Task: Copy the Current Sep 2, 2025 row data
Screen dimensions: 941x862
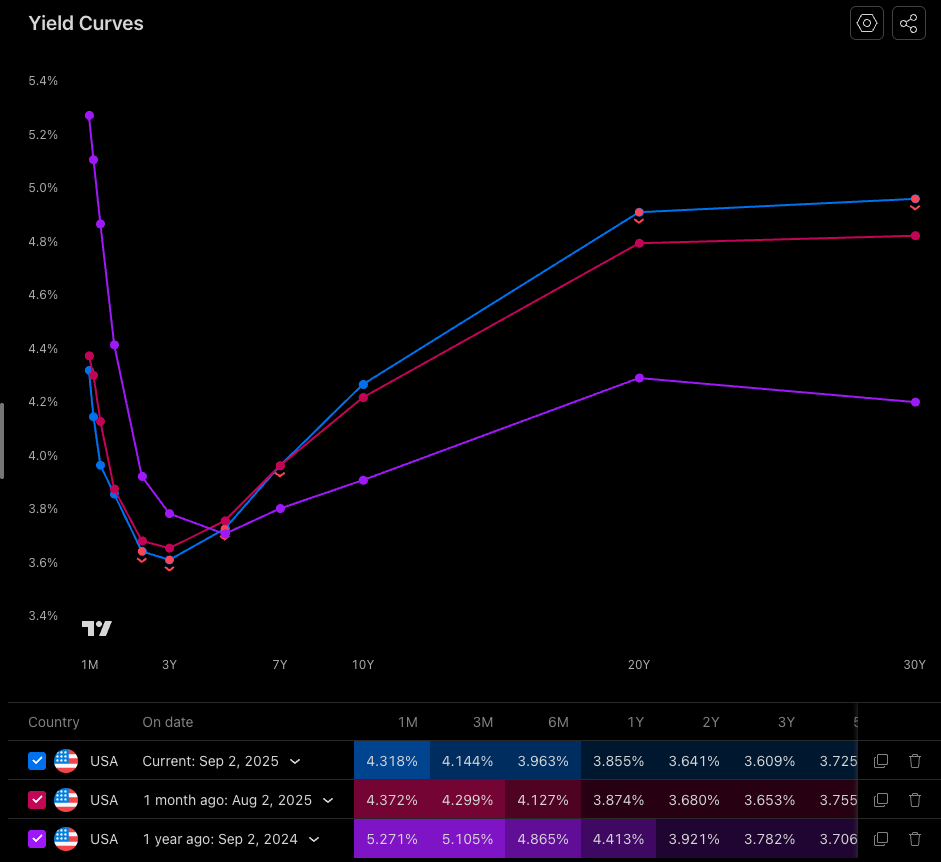Action: (x=881, y=761)
